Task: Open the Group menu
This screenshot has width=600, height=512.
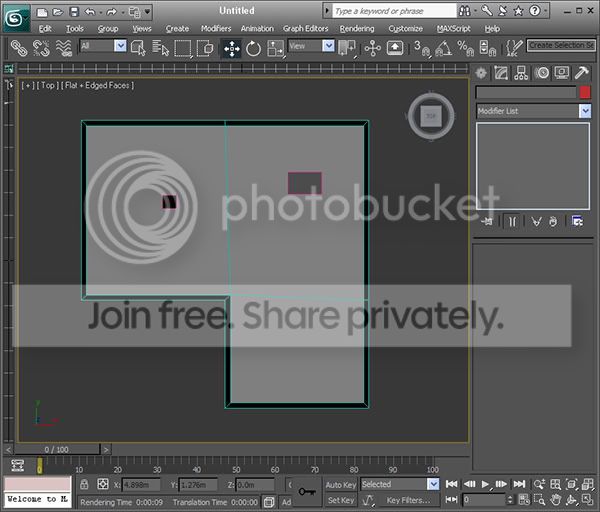Action: click(108, 29)
